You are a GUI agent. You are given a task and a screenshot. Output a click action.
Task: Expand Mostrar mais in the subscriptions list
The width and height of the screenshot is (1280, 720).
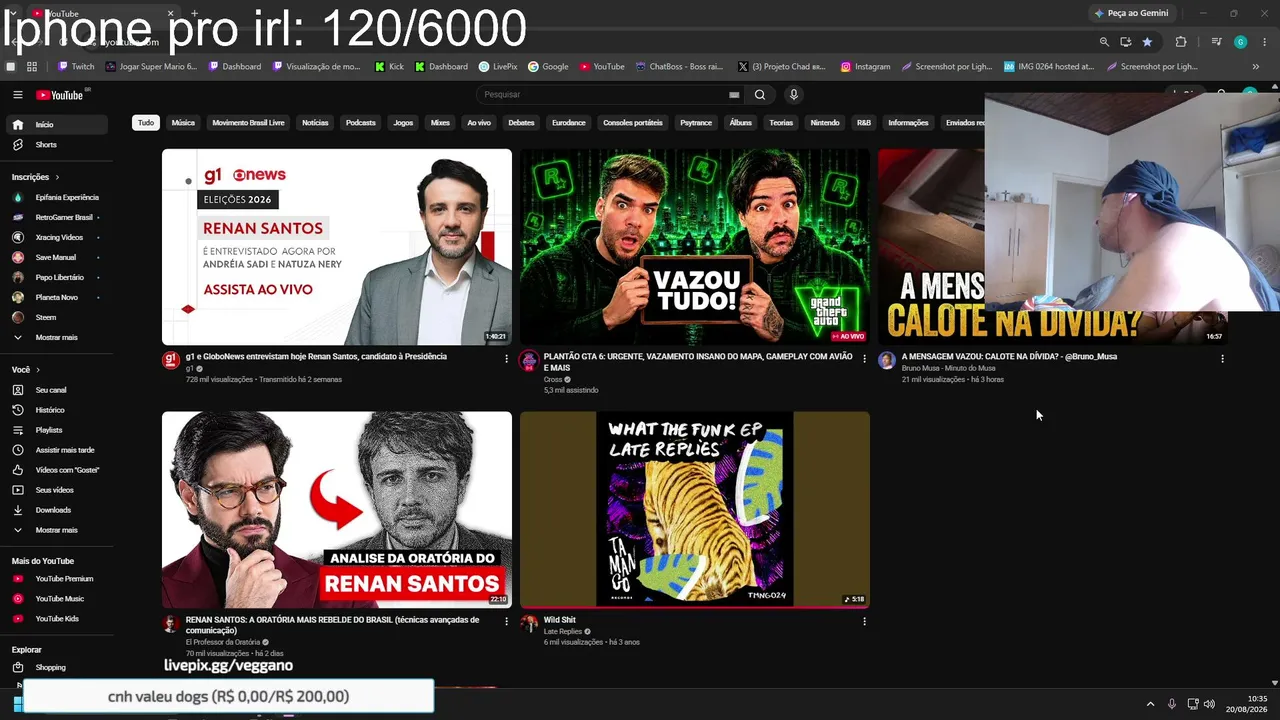[56, 338]
